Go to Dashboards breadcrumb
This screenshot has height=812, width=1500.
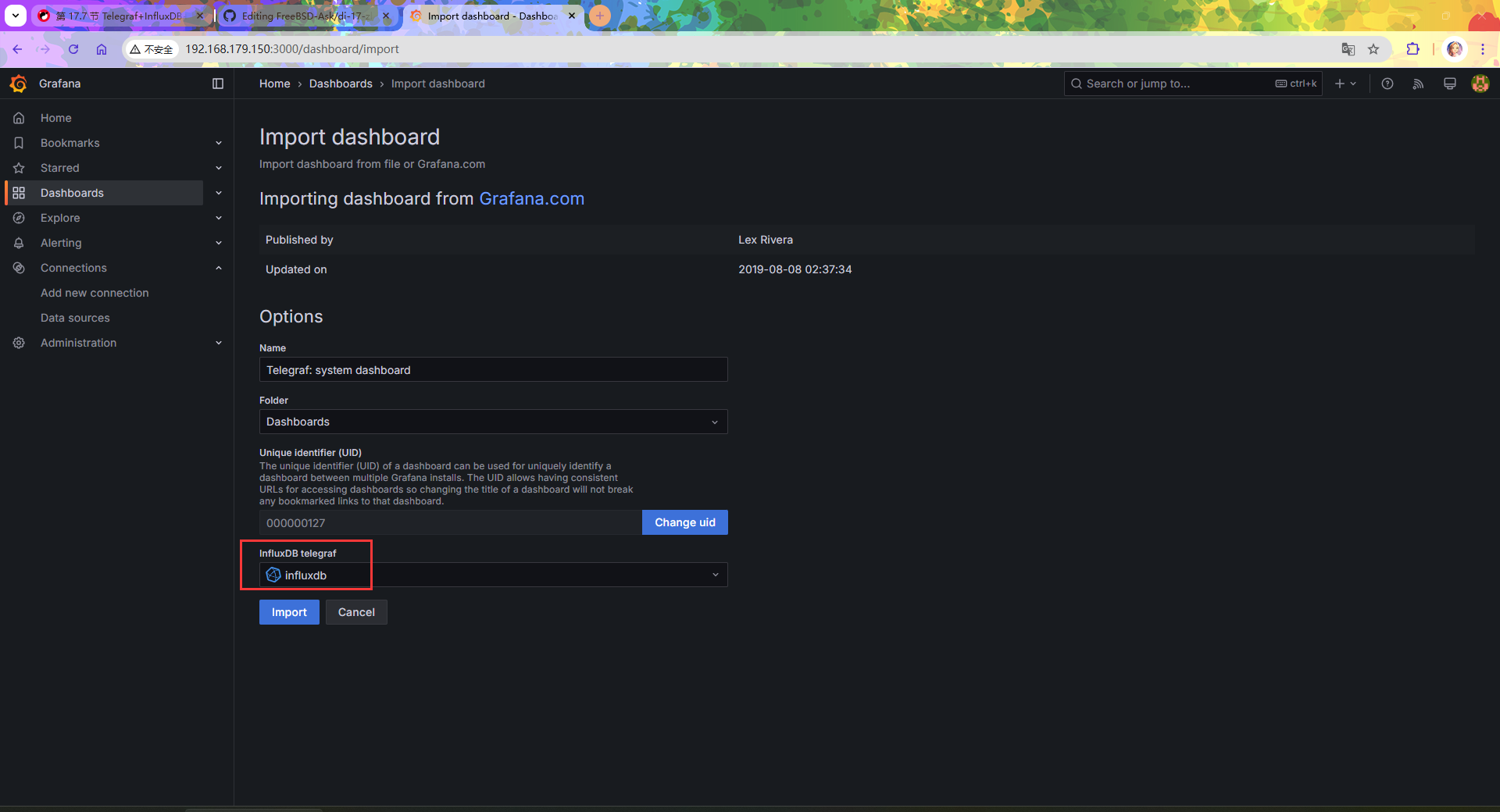[x=341, y=84]
